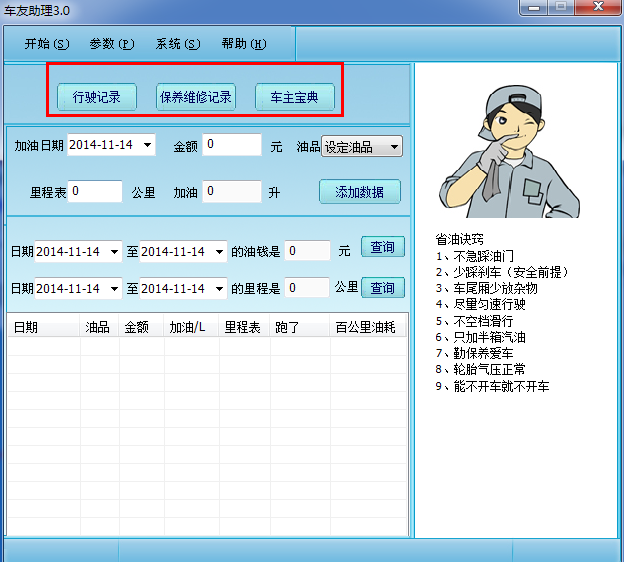Expand the 加油日期 date picker
Viewport: 624px width, 562px height.
click(147, 145)
